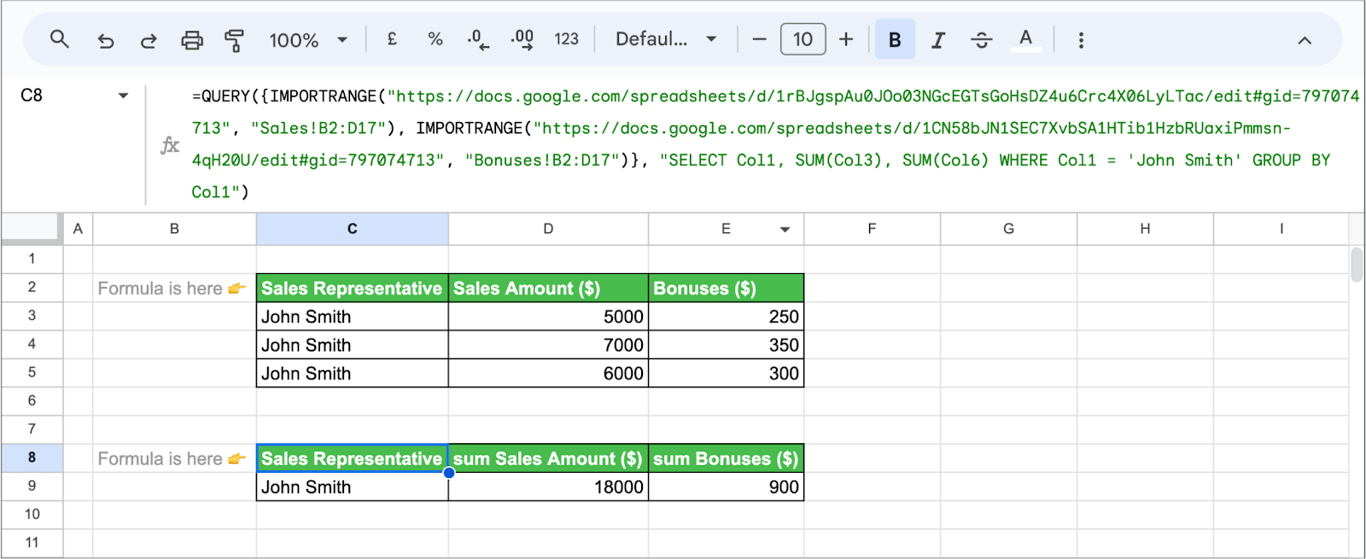Select row 11 header

pos(32,543)
